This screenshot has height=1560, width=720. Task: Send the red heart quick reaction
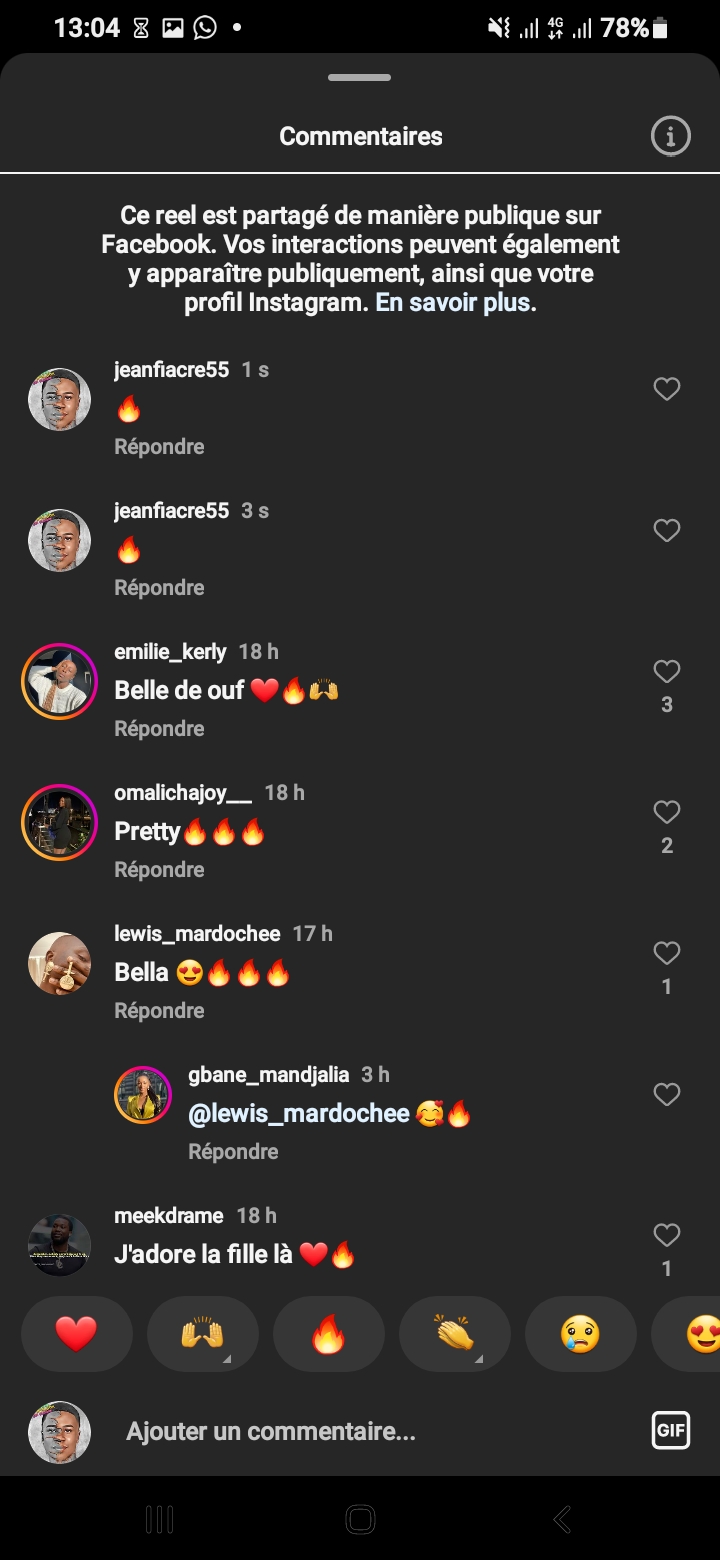(76, 1334)
